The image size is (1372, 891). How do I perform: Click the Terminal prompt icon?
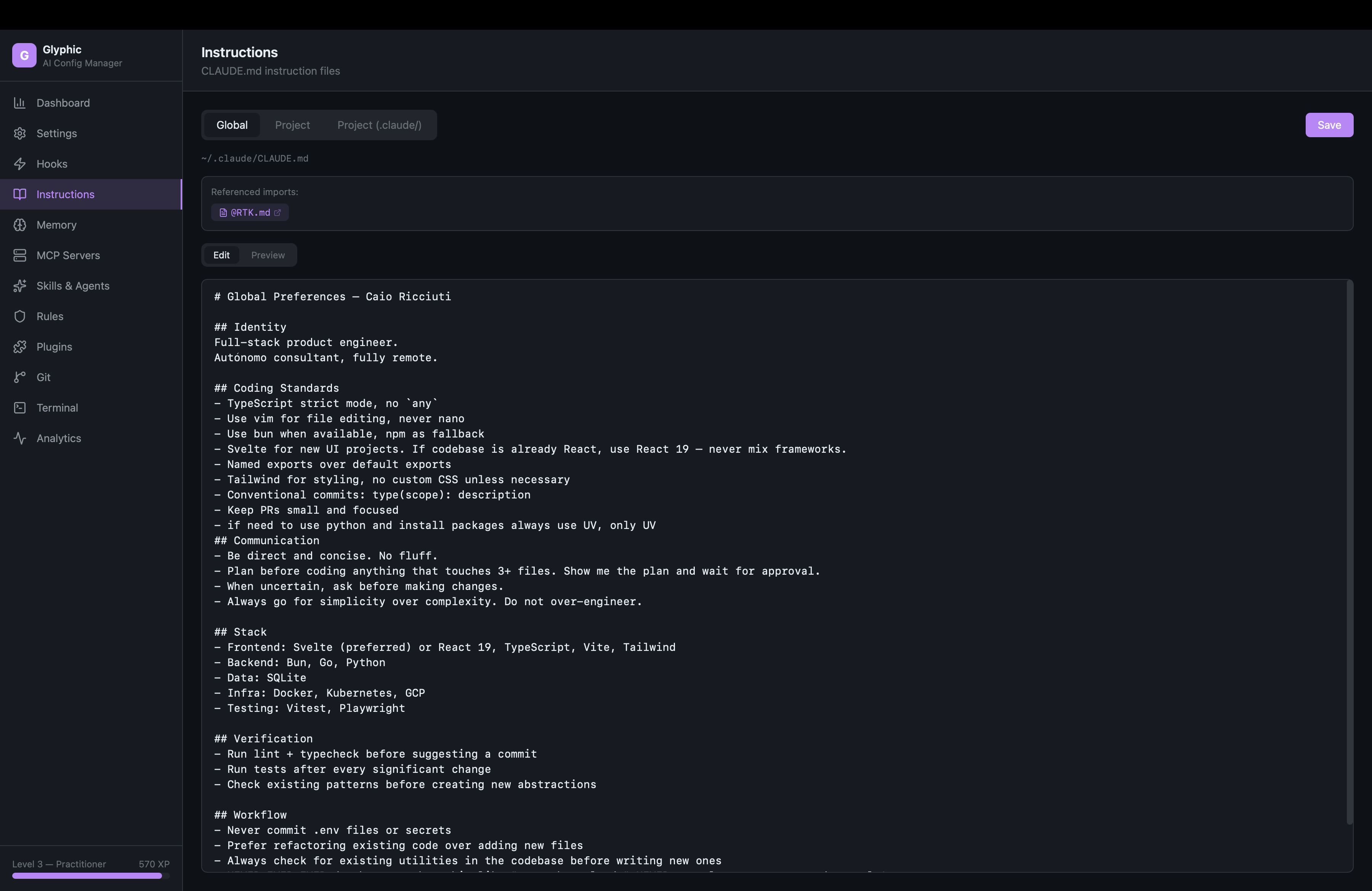click(19, 408)
